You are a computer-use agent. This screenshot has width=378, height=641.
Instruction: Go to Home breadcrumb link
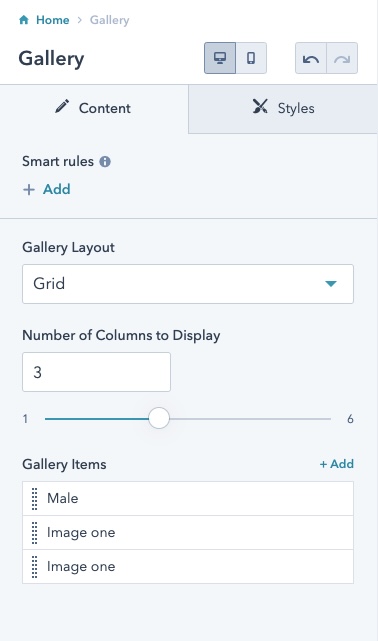click(52, 20)
